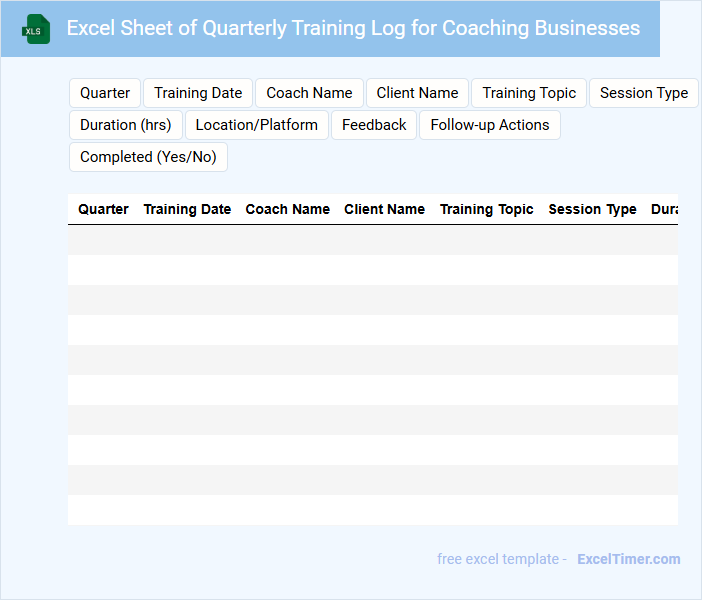Viewport: 702px width, 600px height.
Task: Click the Training Date column header
Action: (187, 209)
